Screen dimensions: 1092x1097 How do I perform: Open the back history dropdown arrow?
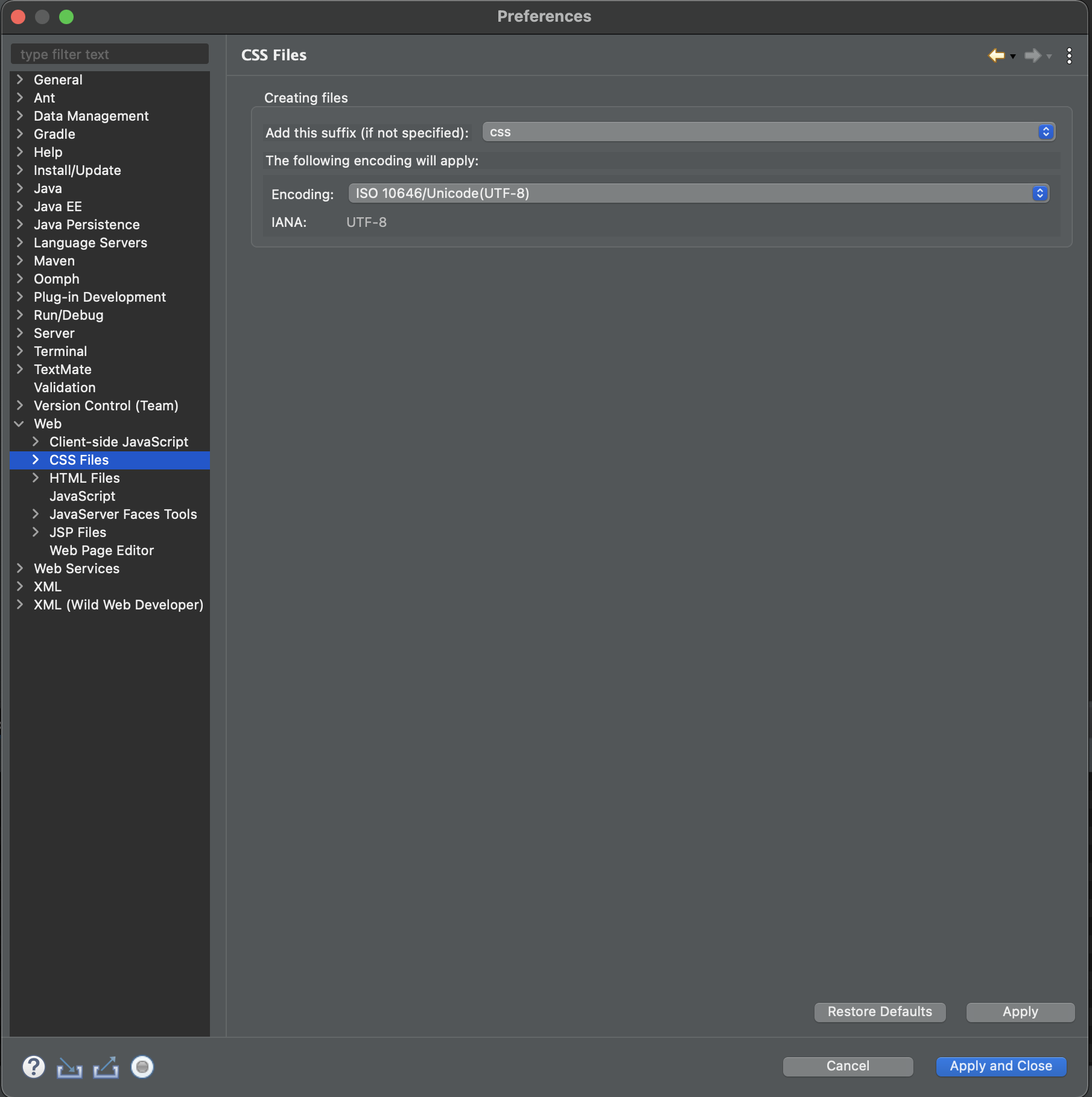click(1013, 57)
